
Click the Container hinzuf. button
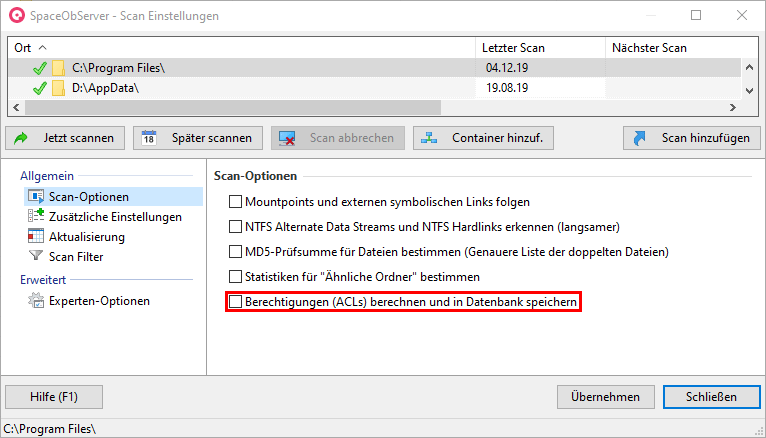pos(483,138)
